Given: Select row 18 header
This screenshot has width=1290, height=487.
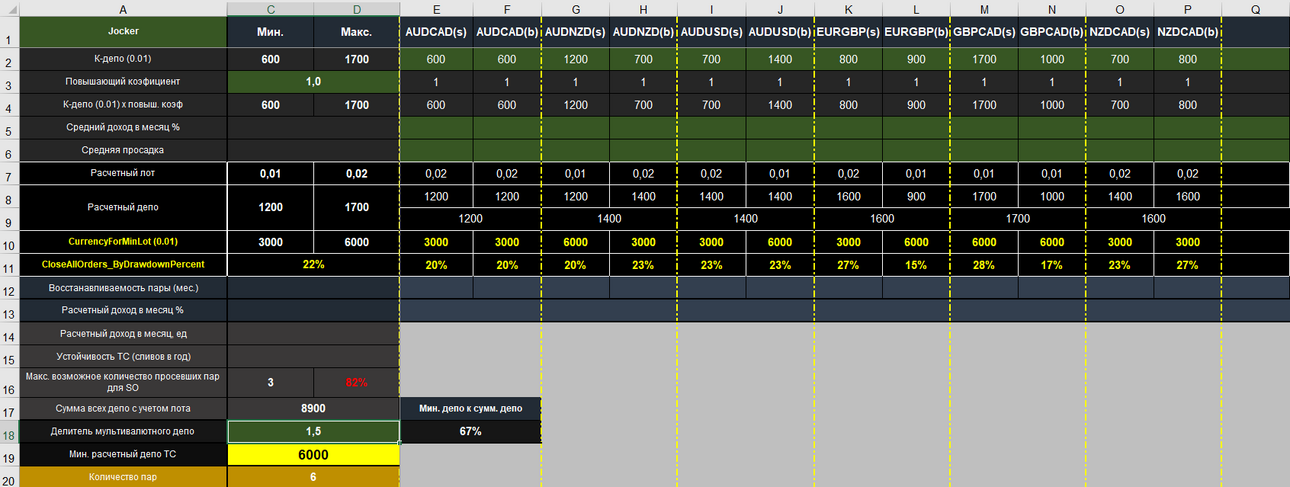Looking at the screenshot, I should point(9,432).
